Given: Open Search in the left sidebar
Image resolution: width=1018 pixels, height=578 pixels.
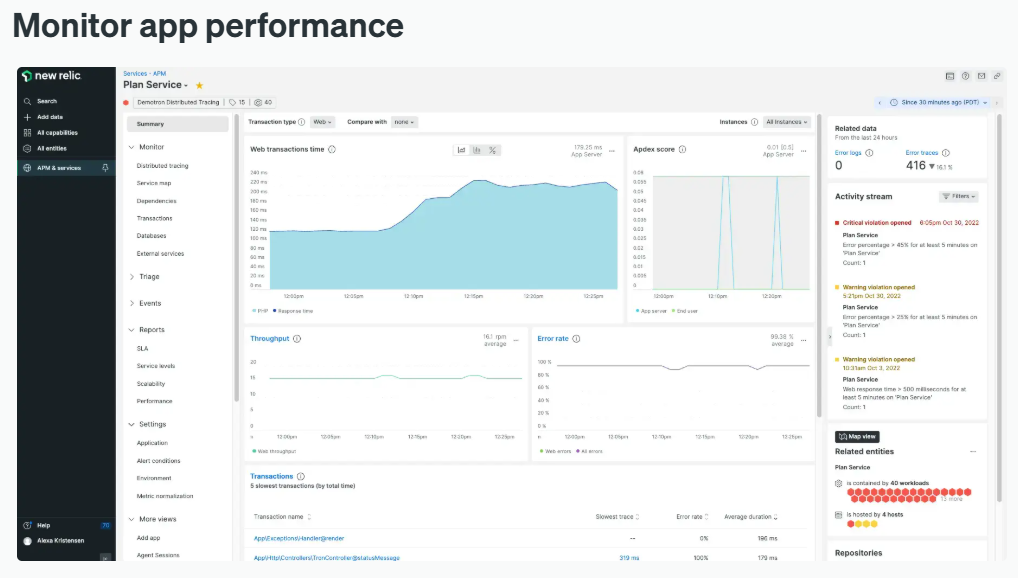Looking at the screenshot, I should coord(47,101).
